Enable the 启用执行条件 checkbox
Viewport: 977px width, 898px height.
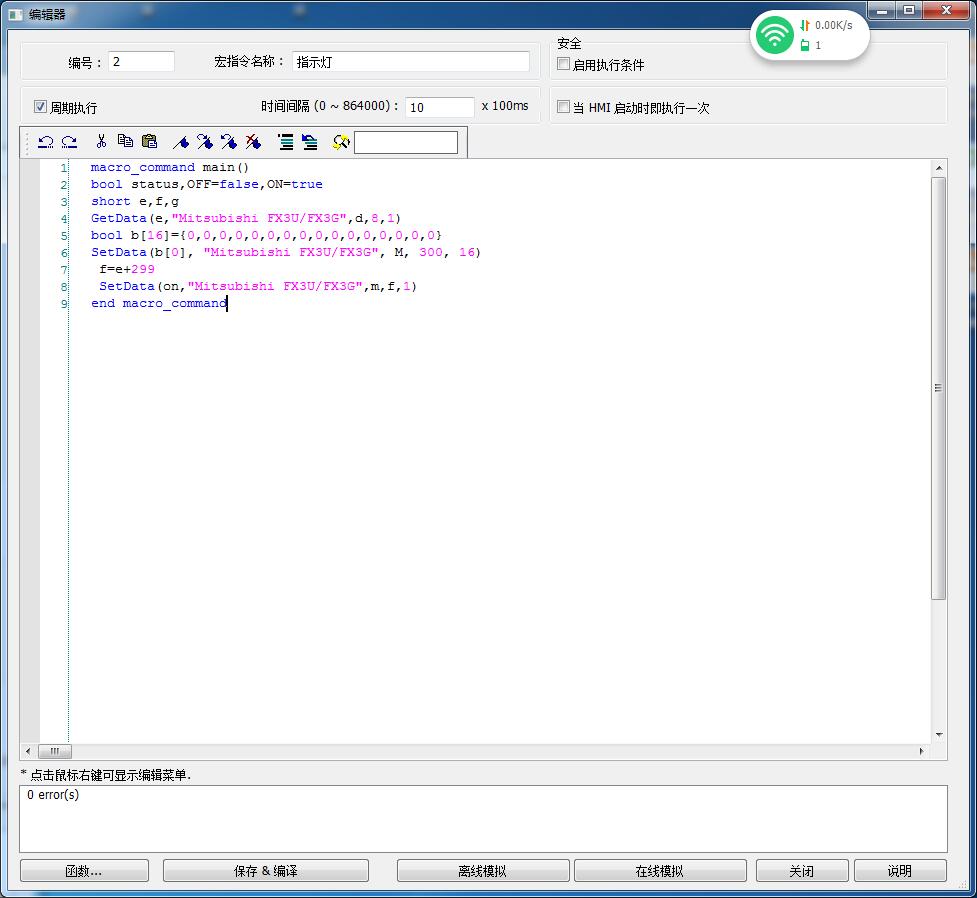coord(564,65)
